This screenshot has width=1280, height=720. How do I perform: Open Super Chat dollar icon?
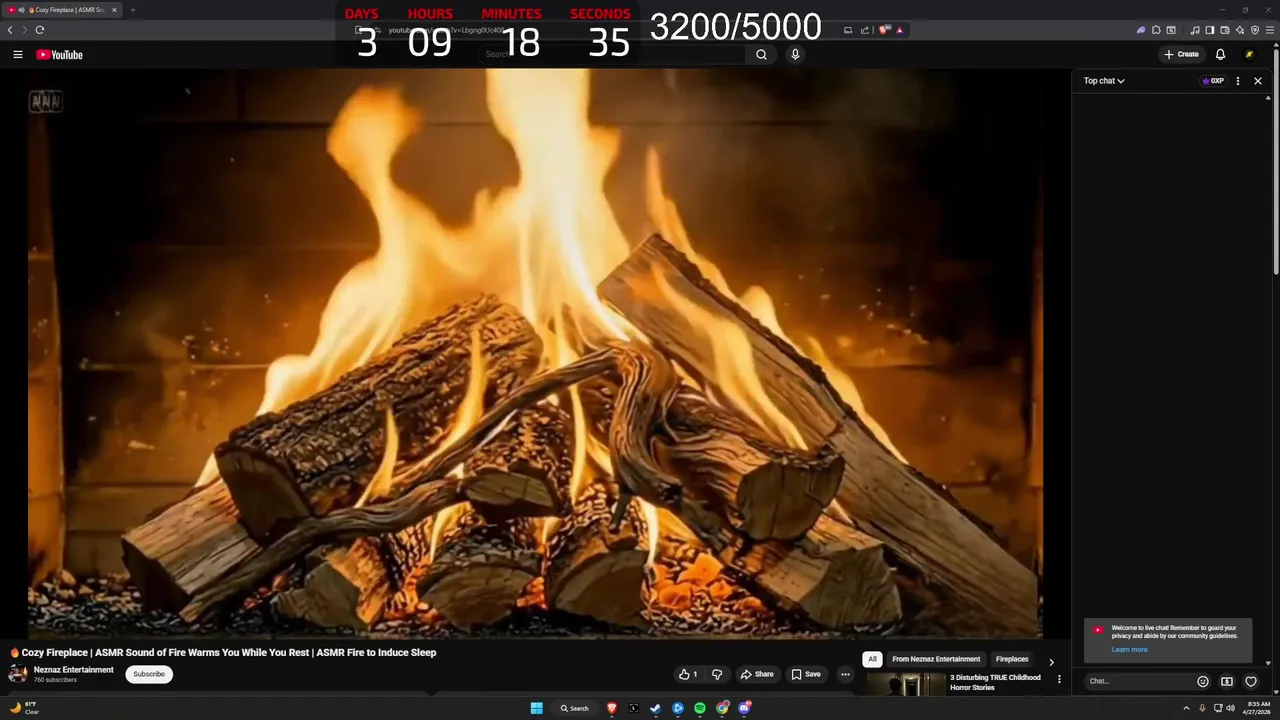(x=1227, y=681)
